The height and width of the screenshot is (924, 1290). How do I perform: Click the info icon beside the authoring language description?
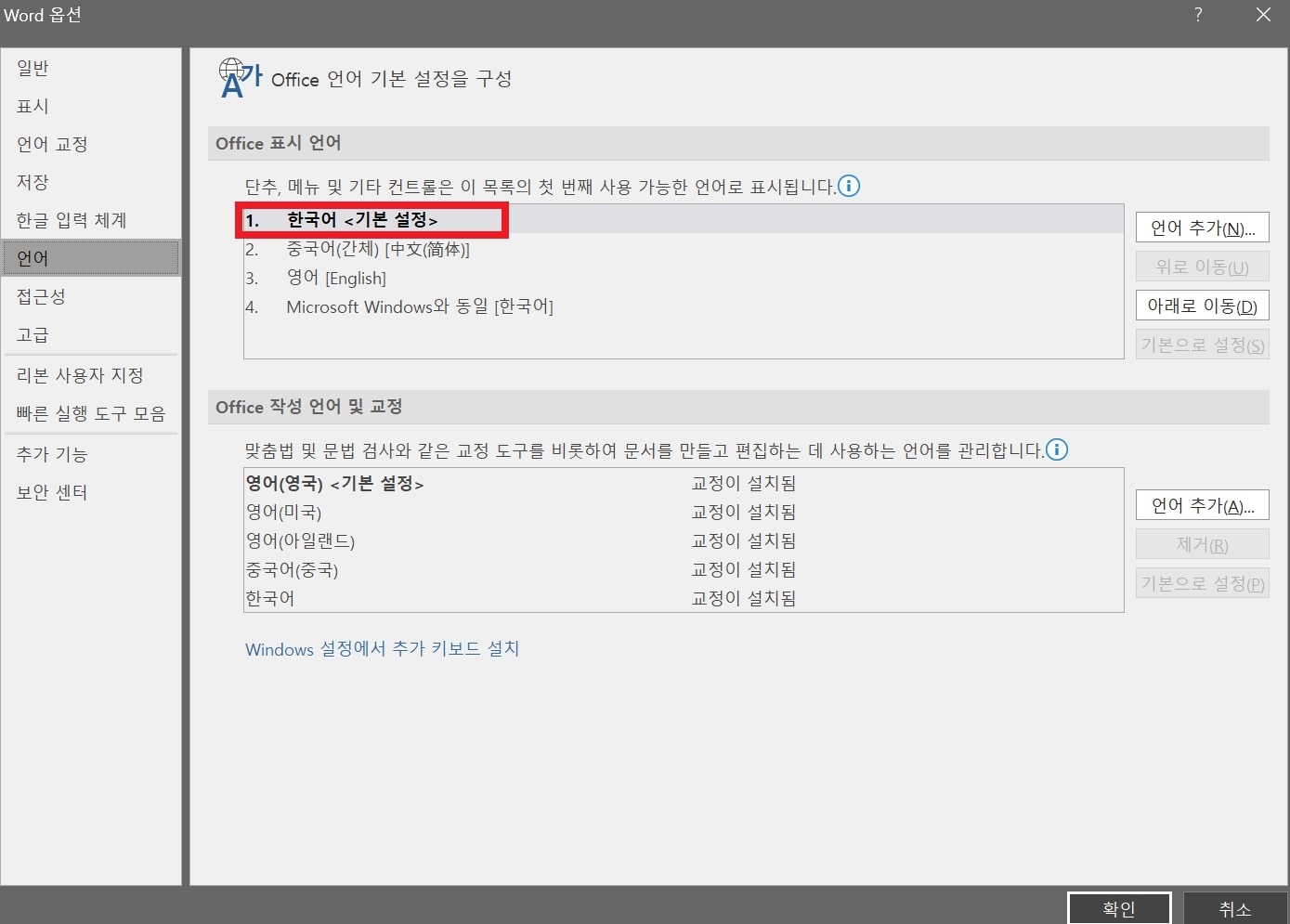coord(1057,449)
